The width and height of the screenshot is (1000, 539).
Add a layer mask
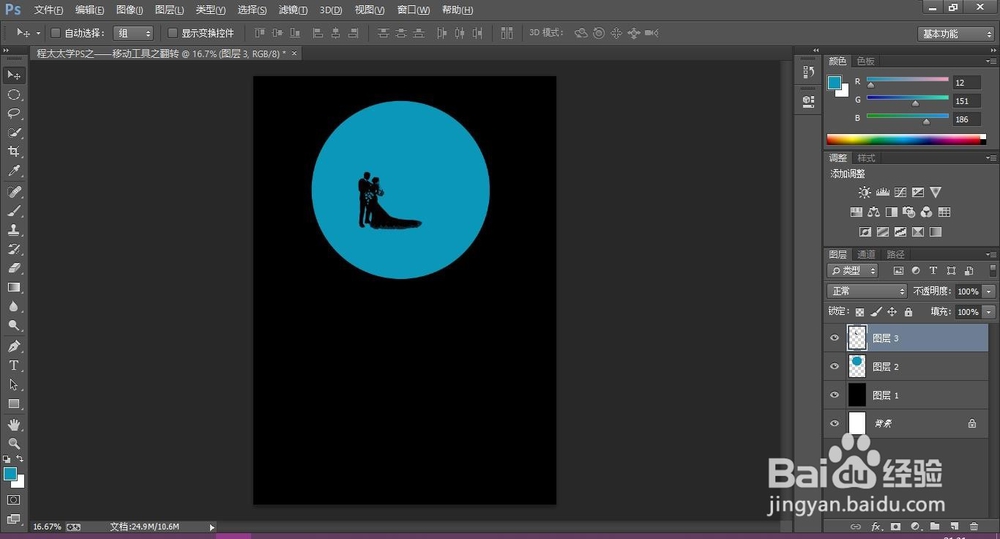click(x=895, y=526)
